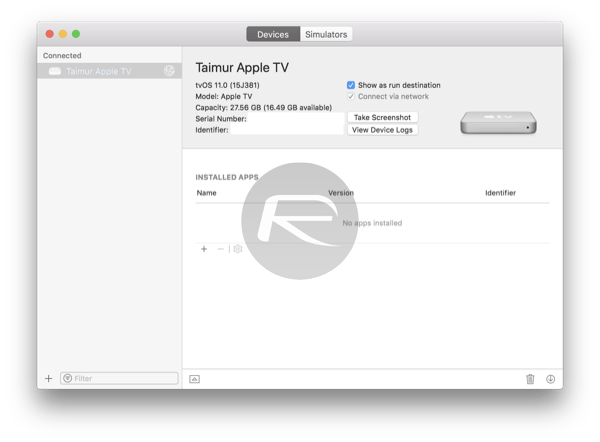This screenshot has width=600, height=442.
Task: Click the Taimur Apple TV title heading
Action: (x=242, y=67)
